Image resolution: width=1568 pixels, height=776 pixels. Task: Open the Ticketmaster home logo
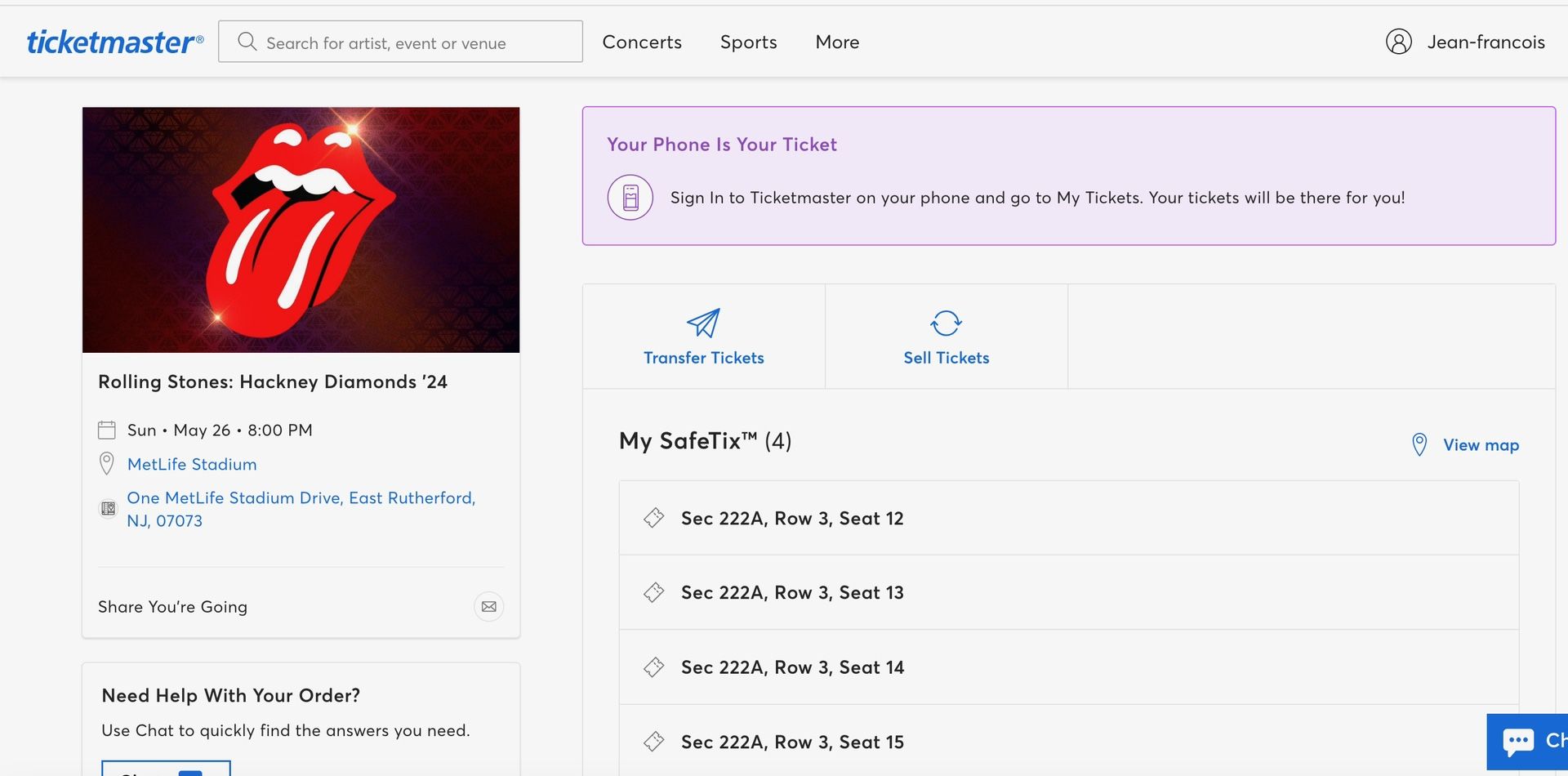click(x=115, y=42)
